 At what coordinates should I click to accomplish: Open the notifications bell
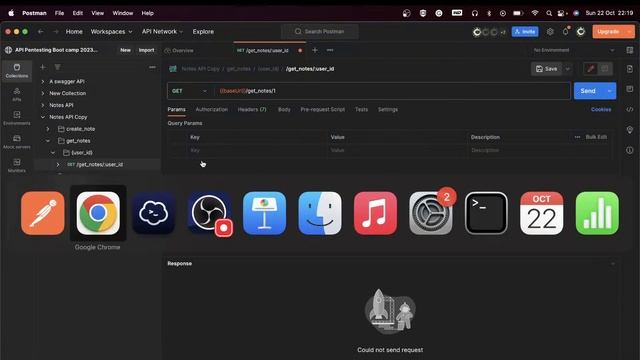(565, 31)
